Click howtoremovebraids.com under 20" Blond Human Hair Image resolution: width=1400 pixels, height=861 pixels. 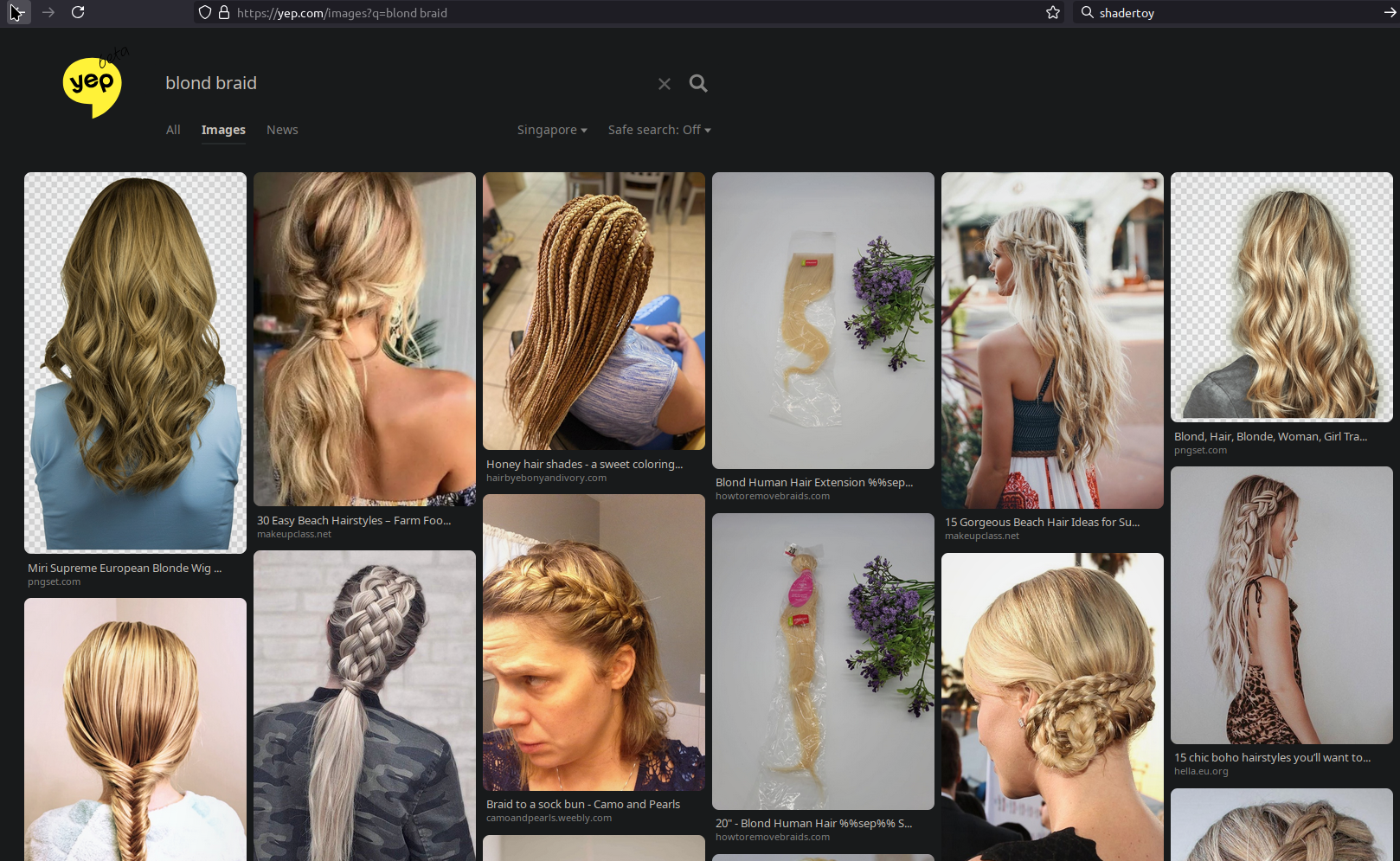point(773,837)
